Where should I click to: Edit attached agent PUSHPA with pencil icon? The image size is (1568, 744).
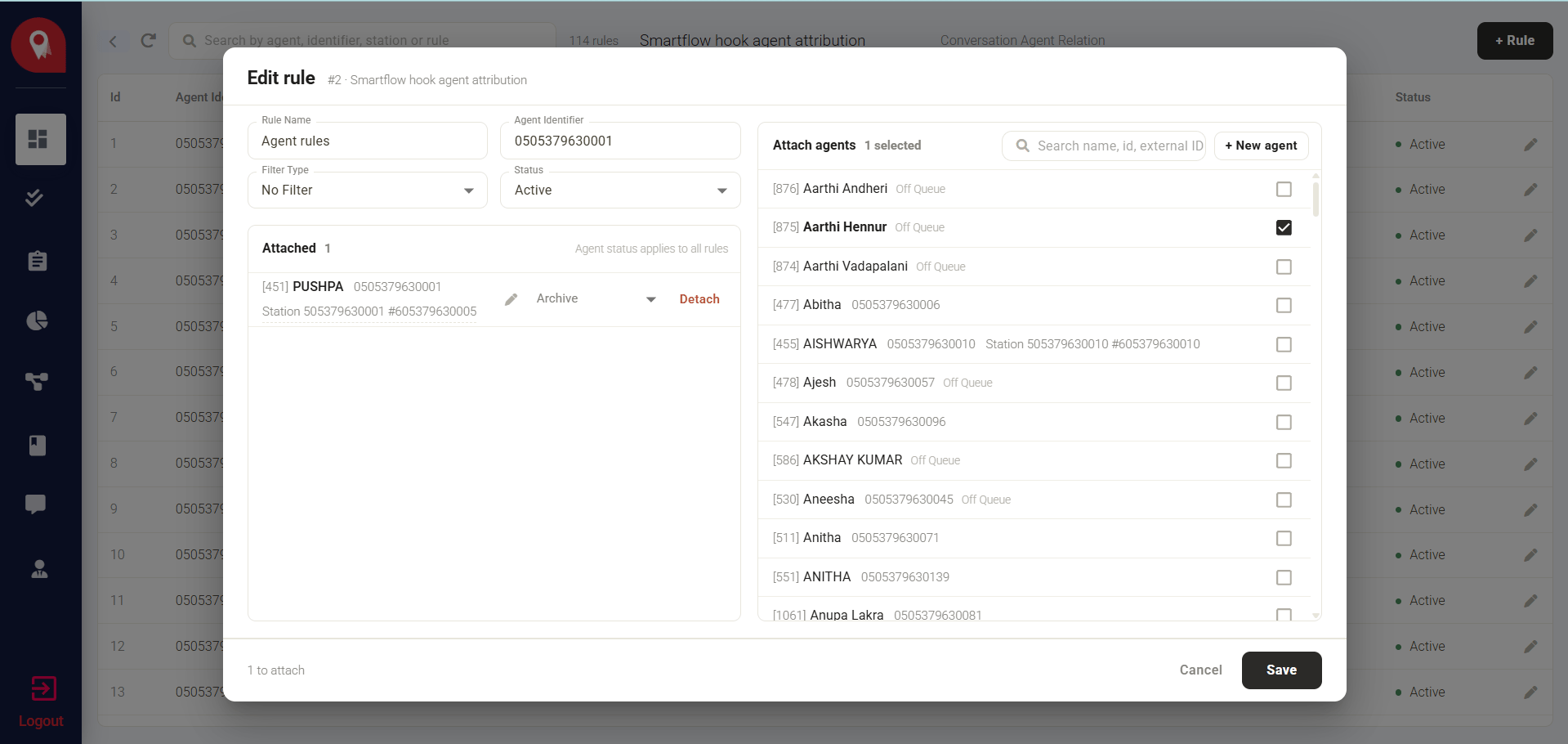pos(511,299)
